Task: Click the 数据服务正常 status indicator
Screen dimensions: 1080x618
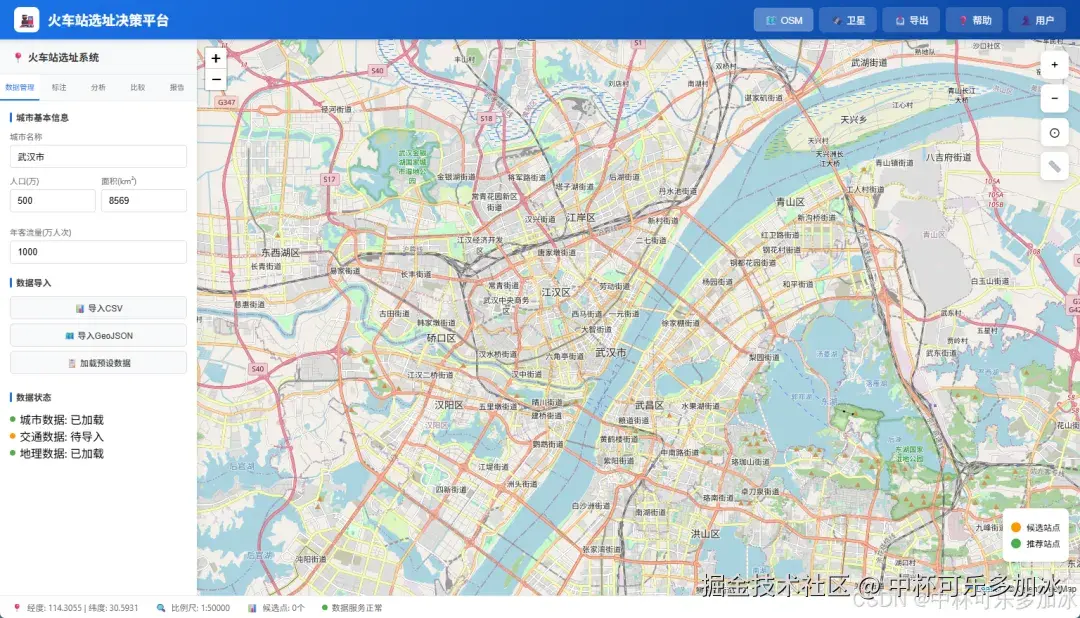Action: pyautogui.click(x=352, y=608)
